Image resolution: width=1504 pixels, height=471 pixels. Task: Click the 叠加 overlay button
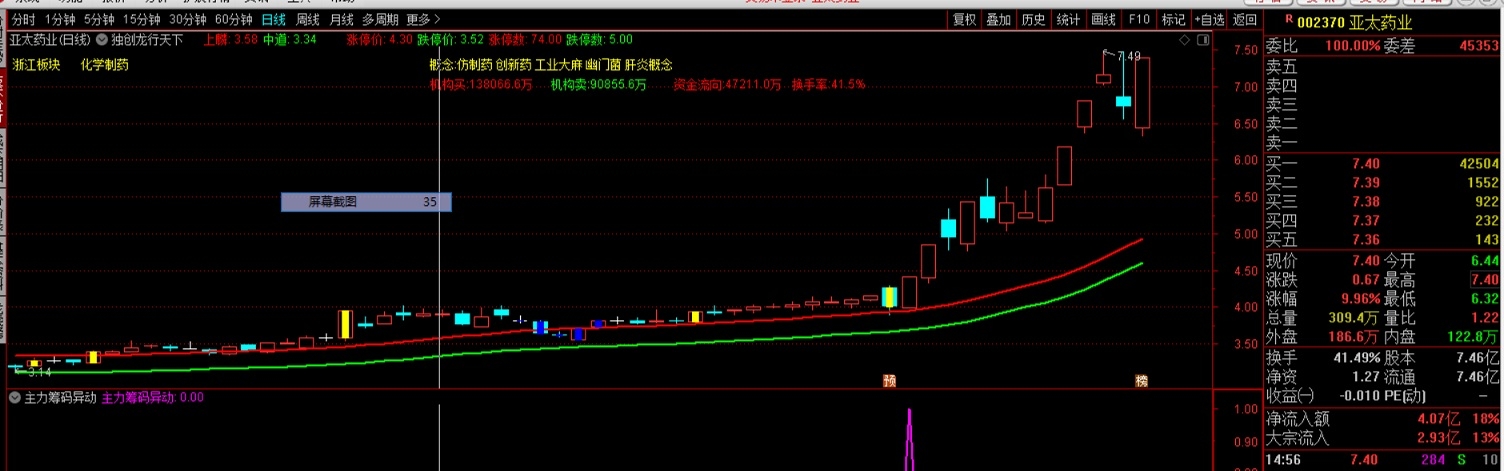(x=998, y=19)
